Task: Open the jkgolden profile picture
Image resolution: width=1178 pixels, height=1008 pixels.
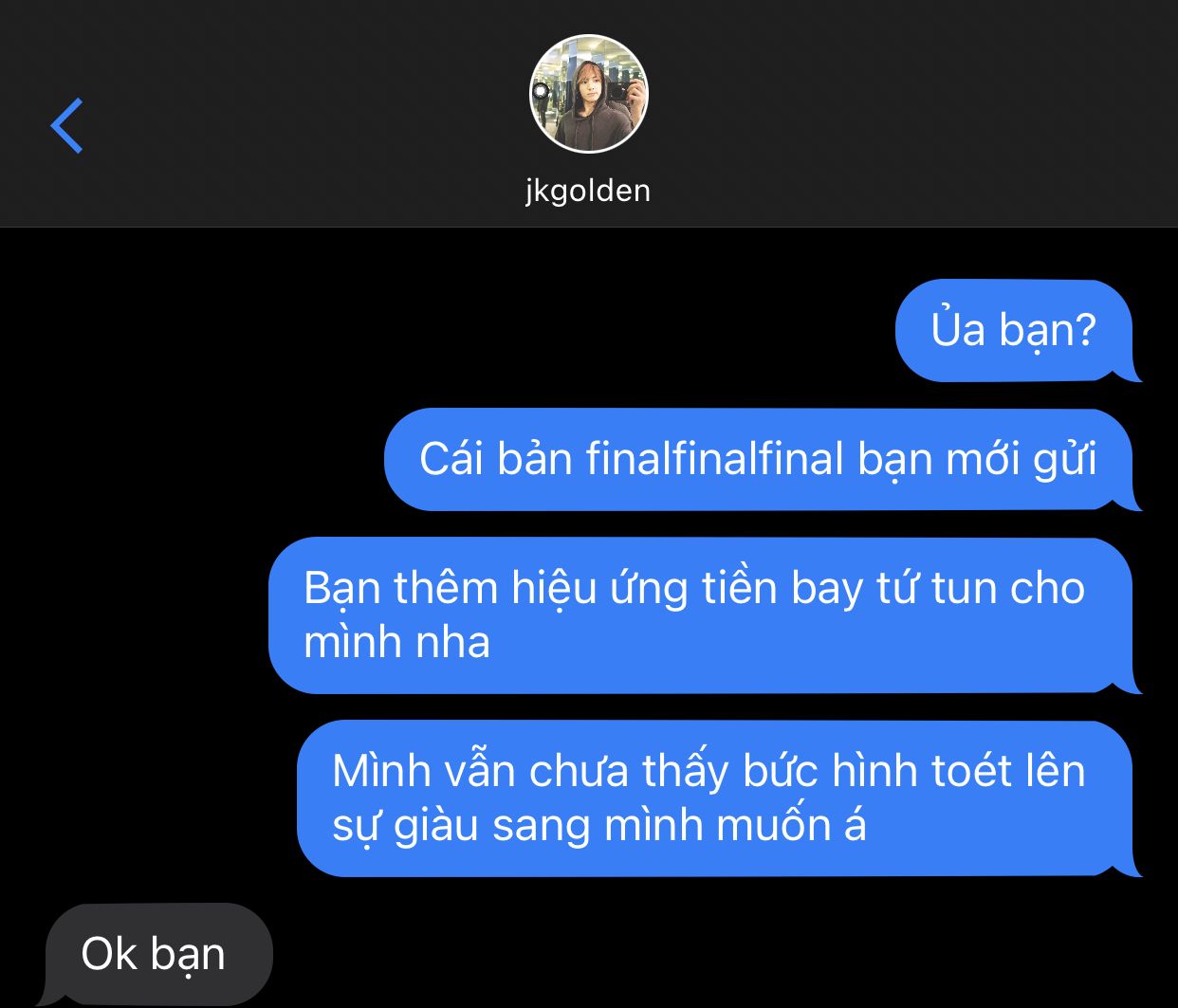Action: tap(589, 94)
